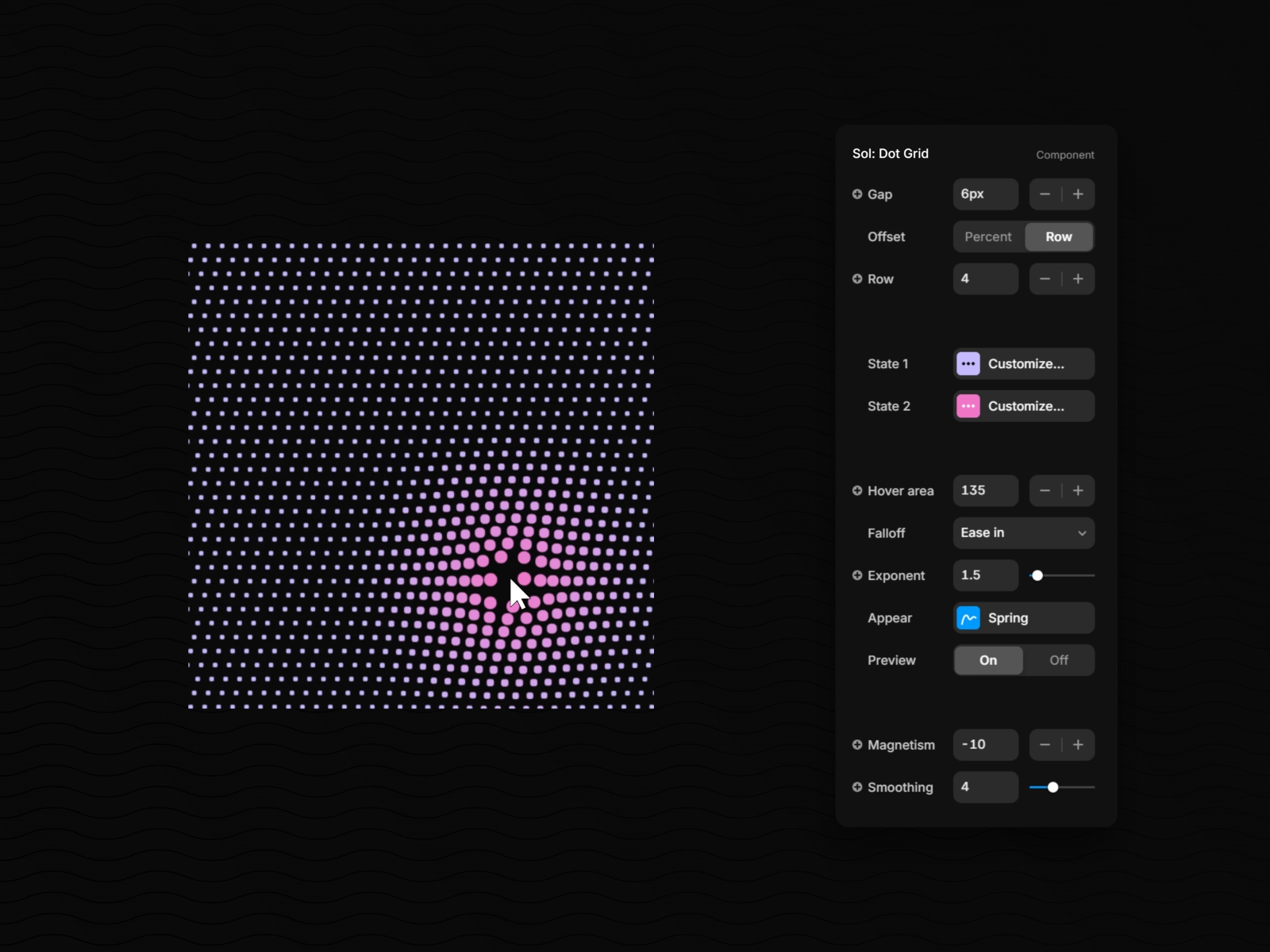Open Customize options for State 2
Image resolution: width=1270 pixels, height=952 pixels.
point(1027,406)
